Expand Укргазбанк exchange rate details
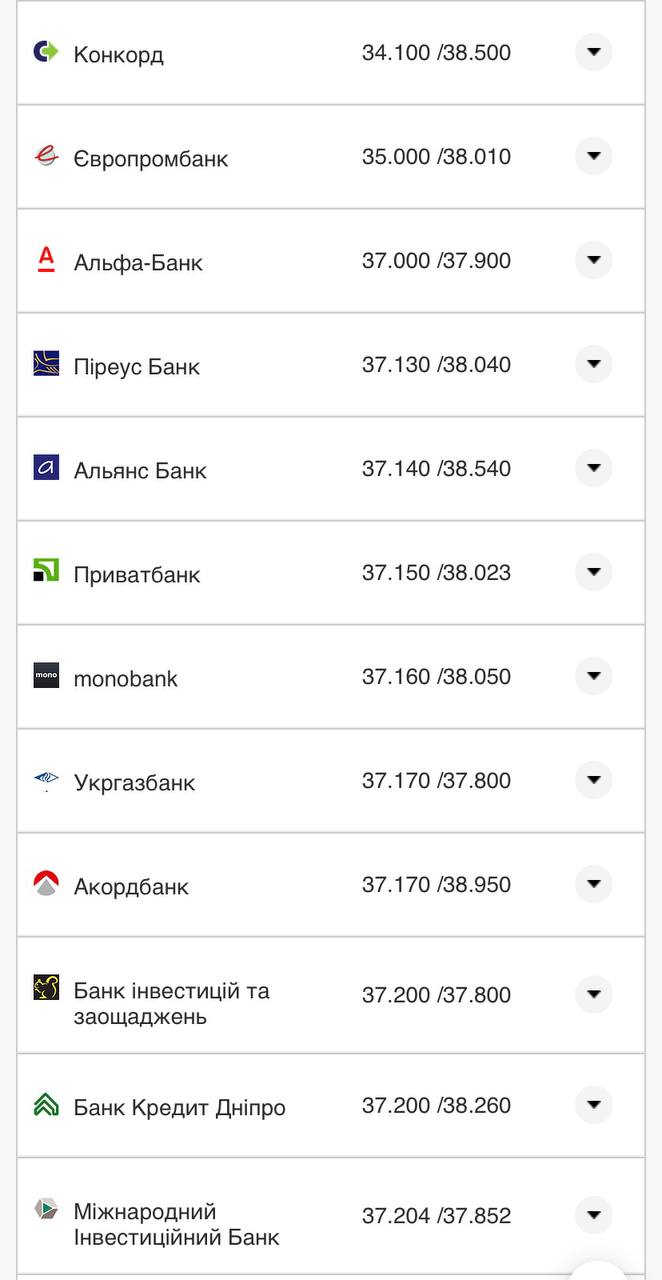The height and width of the screenshot is (1280, 662). tap(594, 780)
